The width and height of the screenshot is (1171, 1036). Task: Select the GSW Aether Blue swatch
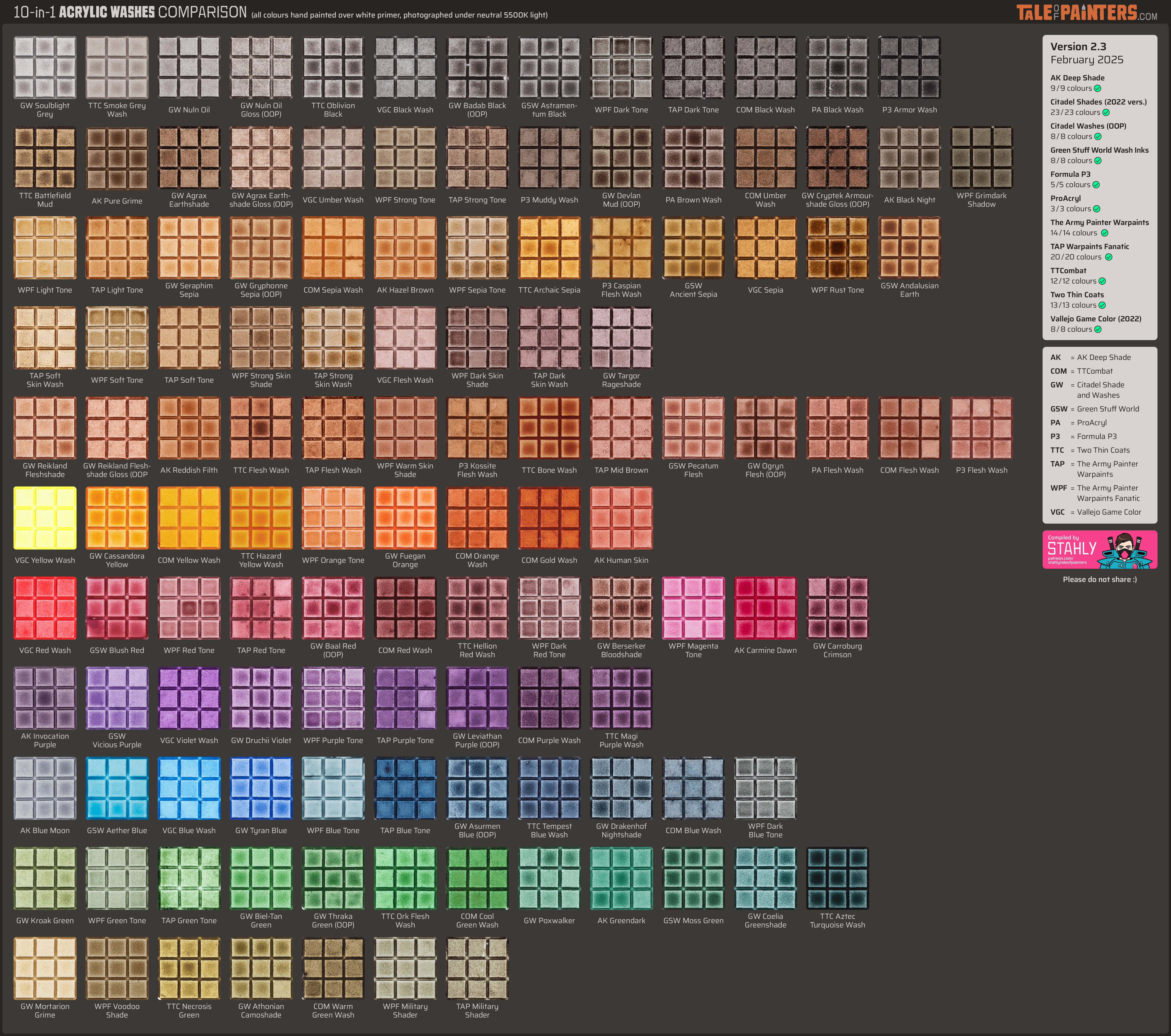tap(117, 788)
